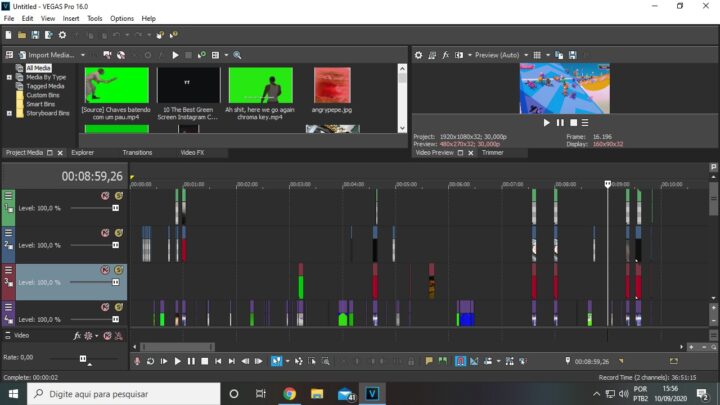This screenshot has height=405, width=720.
Task: Play preview in Video Preview window
Action: (546, 123)
